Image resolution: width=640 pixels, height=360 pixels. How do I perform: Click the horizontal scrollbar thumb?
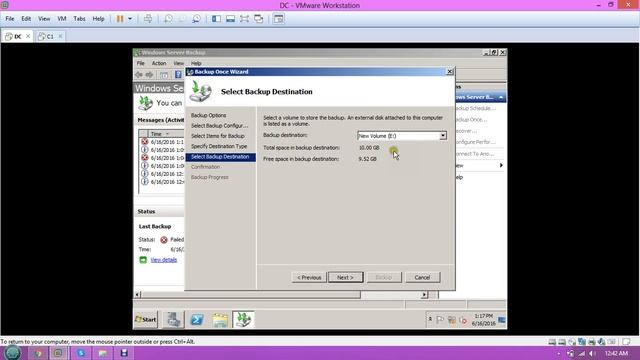coord(251,294)
